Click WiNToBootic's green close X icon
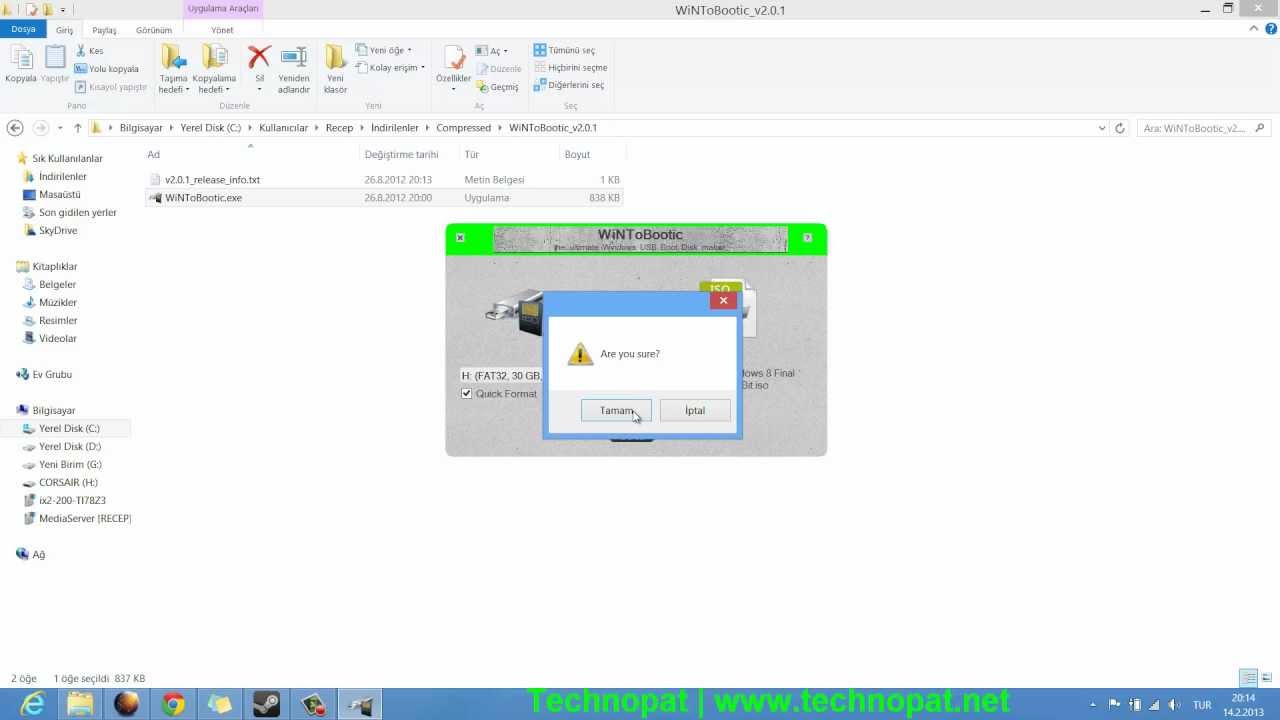Image resolution: width=1280 pixels, height=720 pixels. point(460,238)
